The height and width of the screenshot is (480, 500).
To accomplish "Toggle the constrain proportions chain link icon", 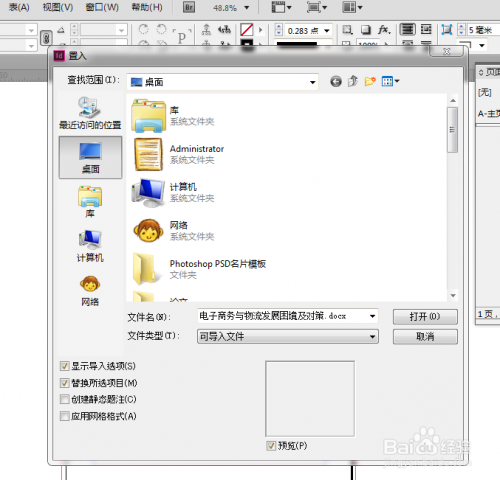I will [x=46, y=38].
